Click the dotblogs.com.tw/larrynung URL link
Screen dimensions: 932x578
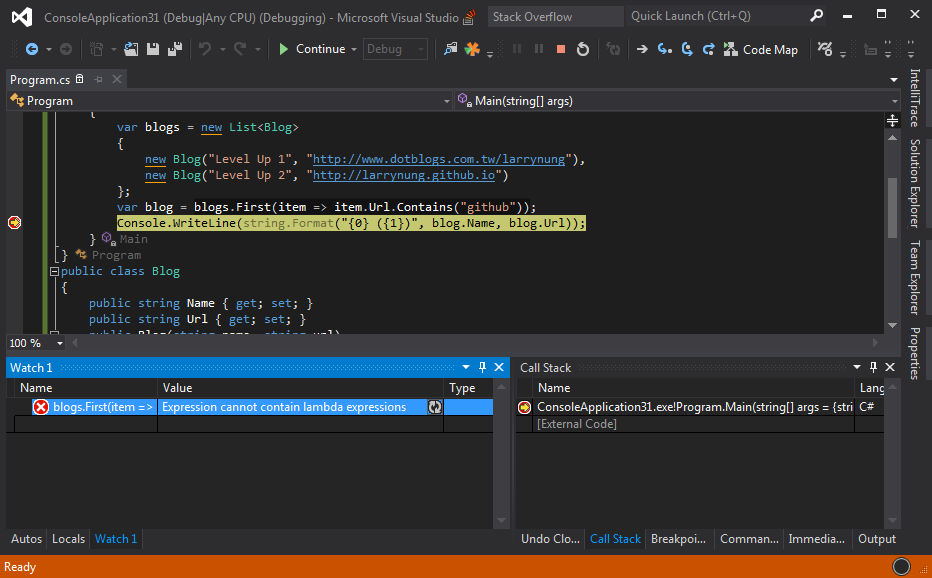439,159
